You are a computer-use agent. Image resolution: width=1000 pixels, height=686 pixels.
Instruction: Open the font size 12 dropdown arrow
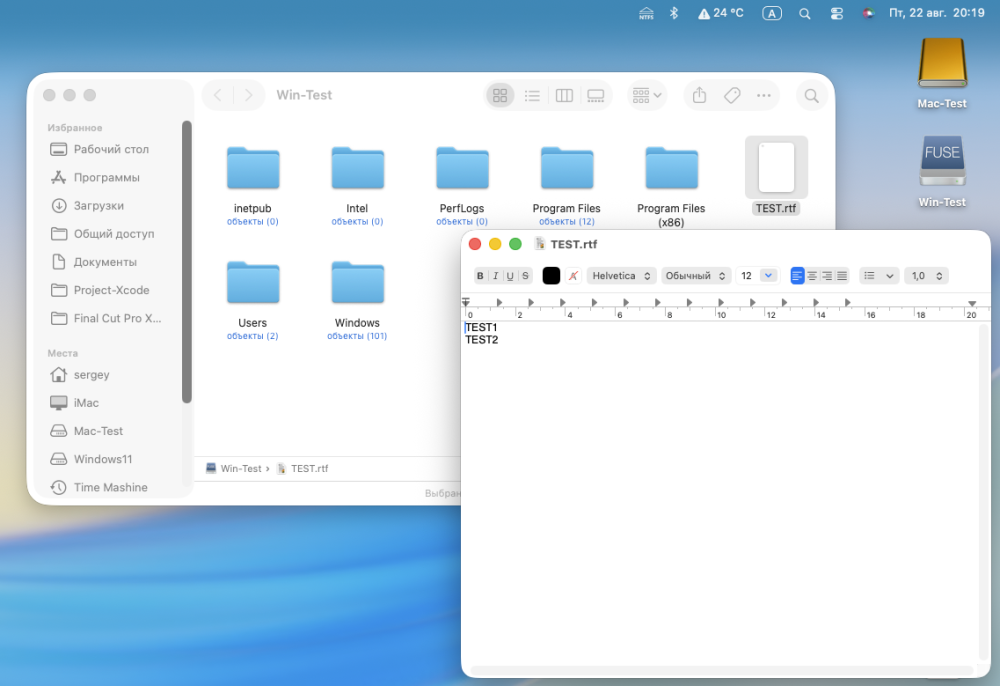pos(768,276)
